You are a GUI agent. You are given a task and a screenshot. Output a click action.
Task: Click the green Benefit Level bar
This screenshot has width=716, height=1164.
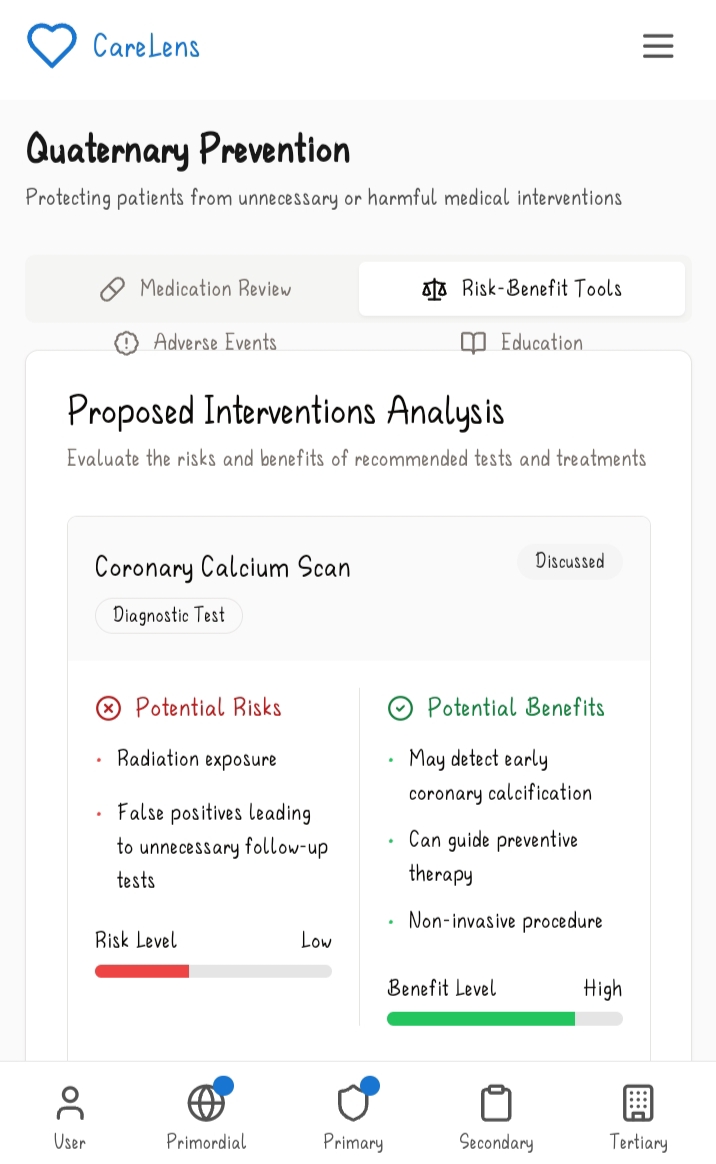[x=481, y=1019]
